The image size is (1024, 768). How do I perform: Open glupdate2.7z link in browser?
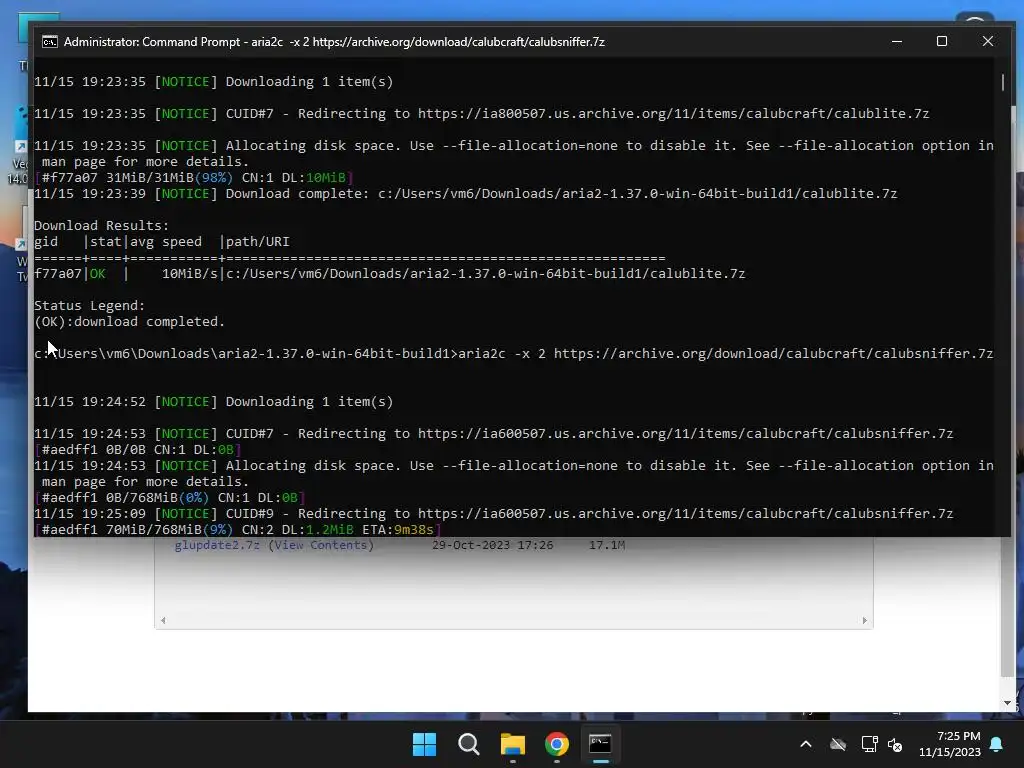click(x=217, y=545)
